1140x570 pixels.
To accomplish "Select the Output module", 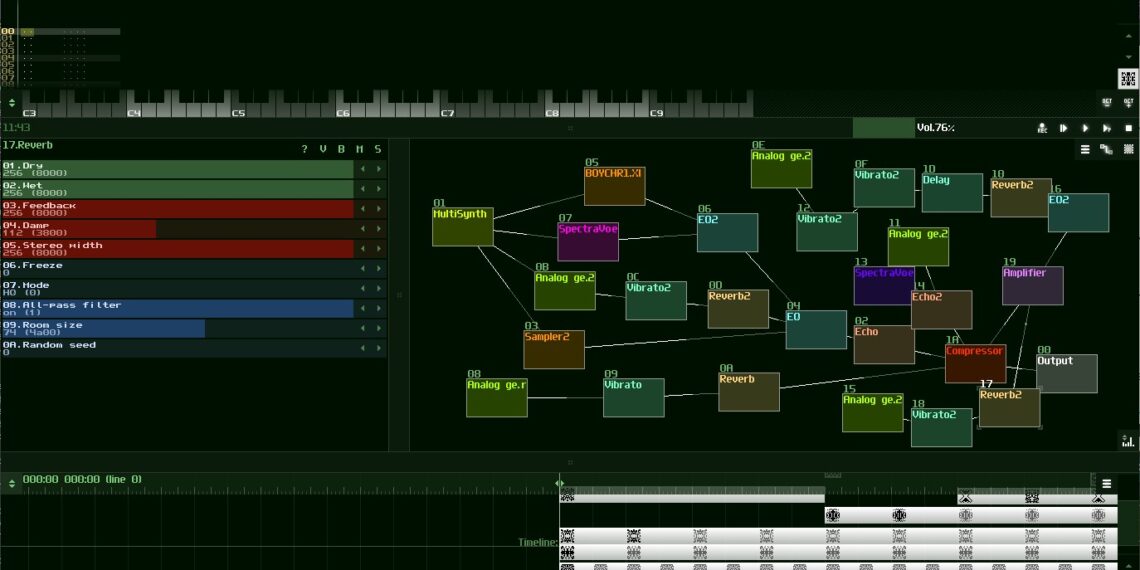I will (1066, 373).
